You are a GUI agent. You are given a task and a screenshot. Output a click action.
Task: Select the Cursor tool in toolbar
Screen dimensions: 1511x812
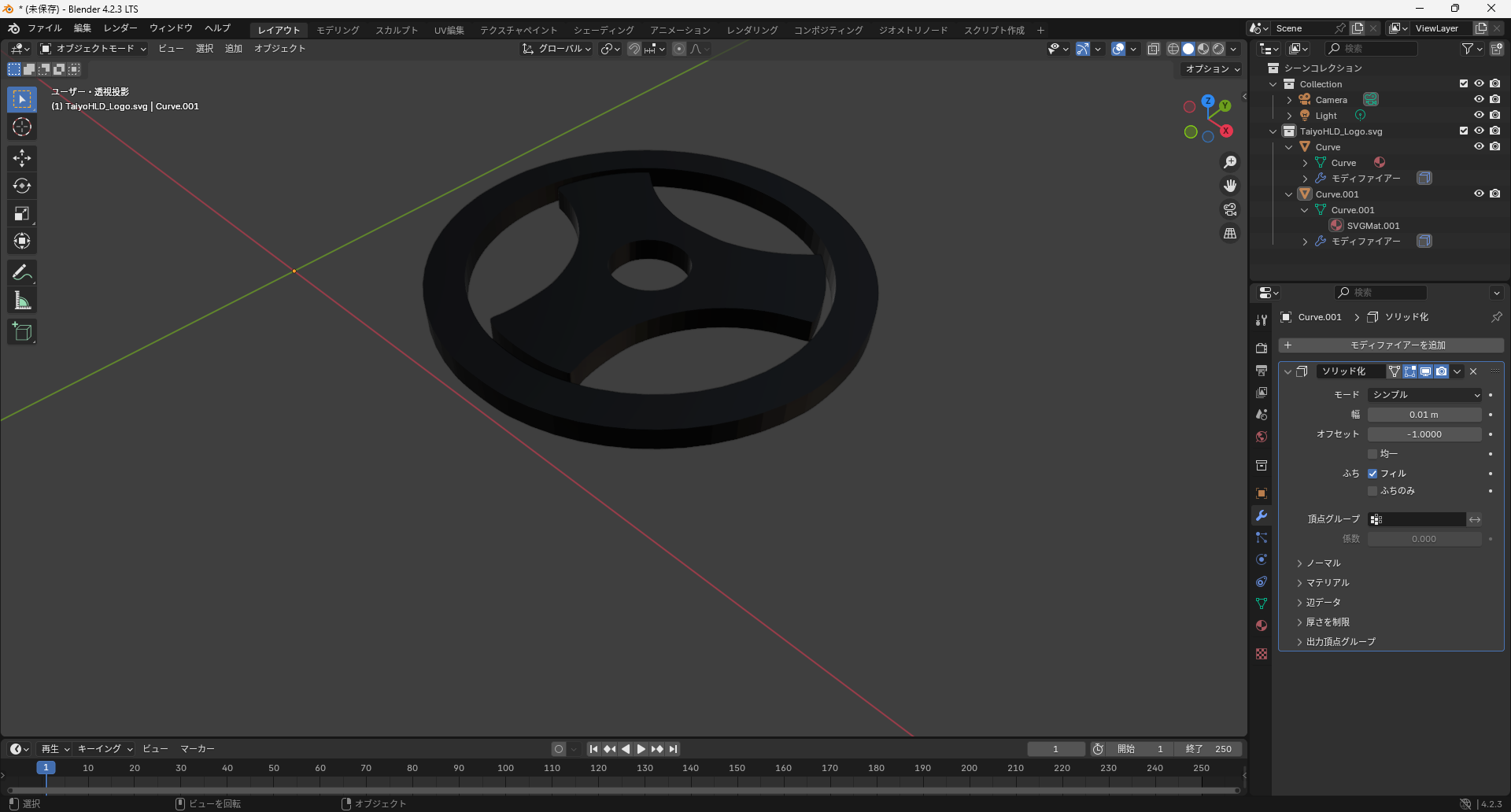[x=22, y=127]
